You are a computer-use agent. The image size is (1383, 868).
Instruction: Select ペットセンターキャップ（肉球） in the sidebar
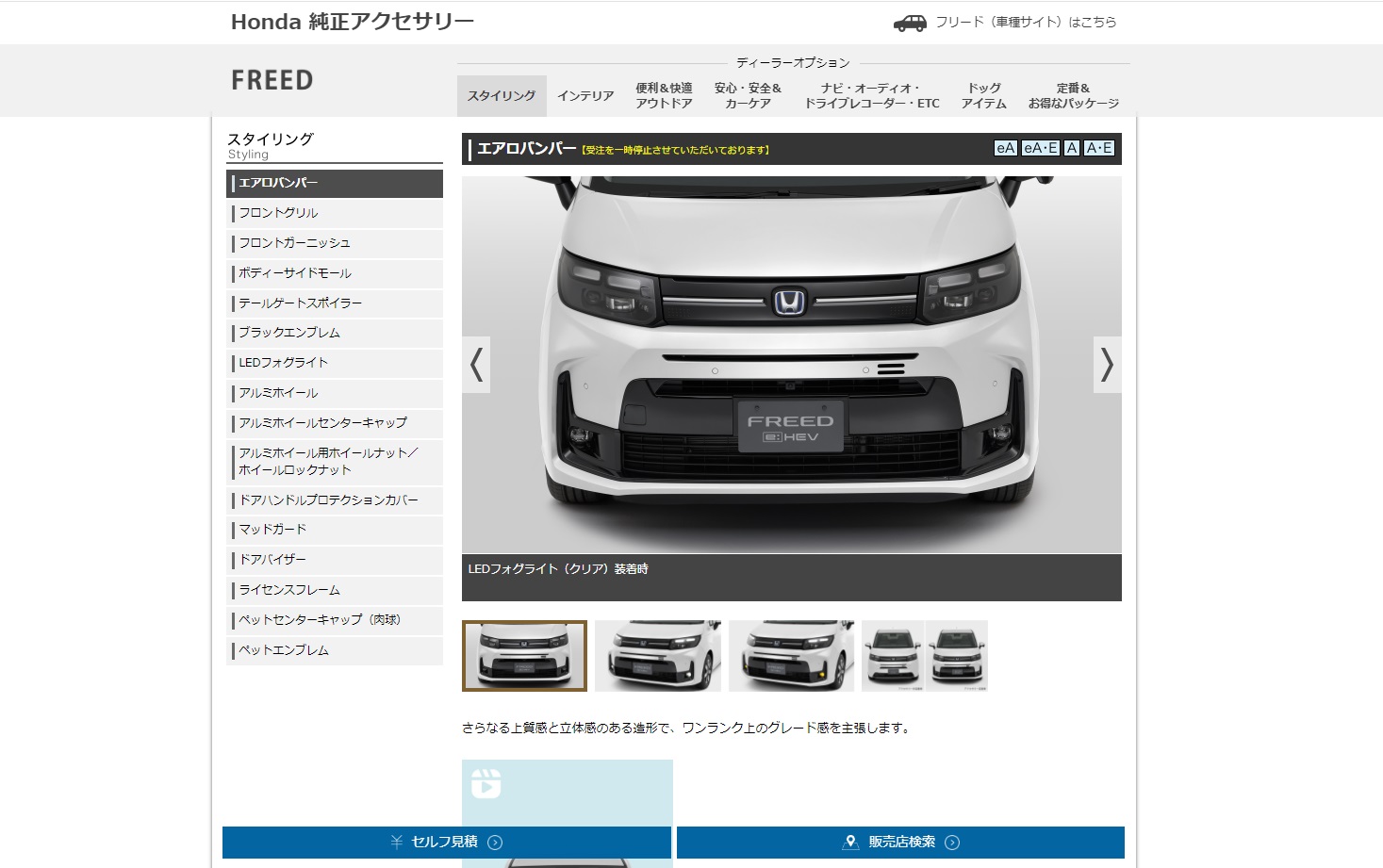pyautogui.click(x=335, y=620)
